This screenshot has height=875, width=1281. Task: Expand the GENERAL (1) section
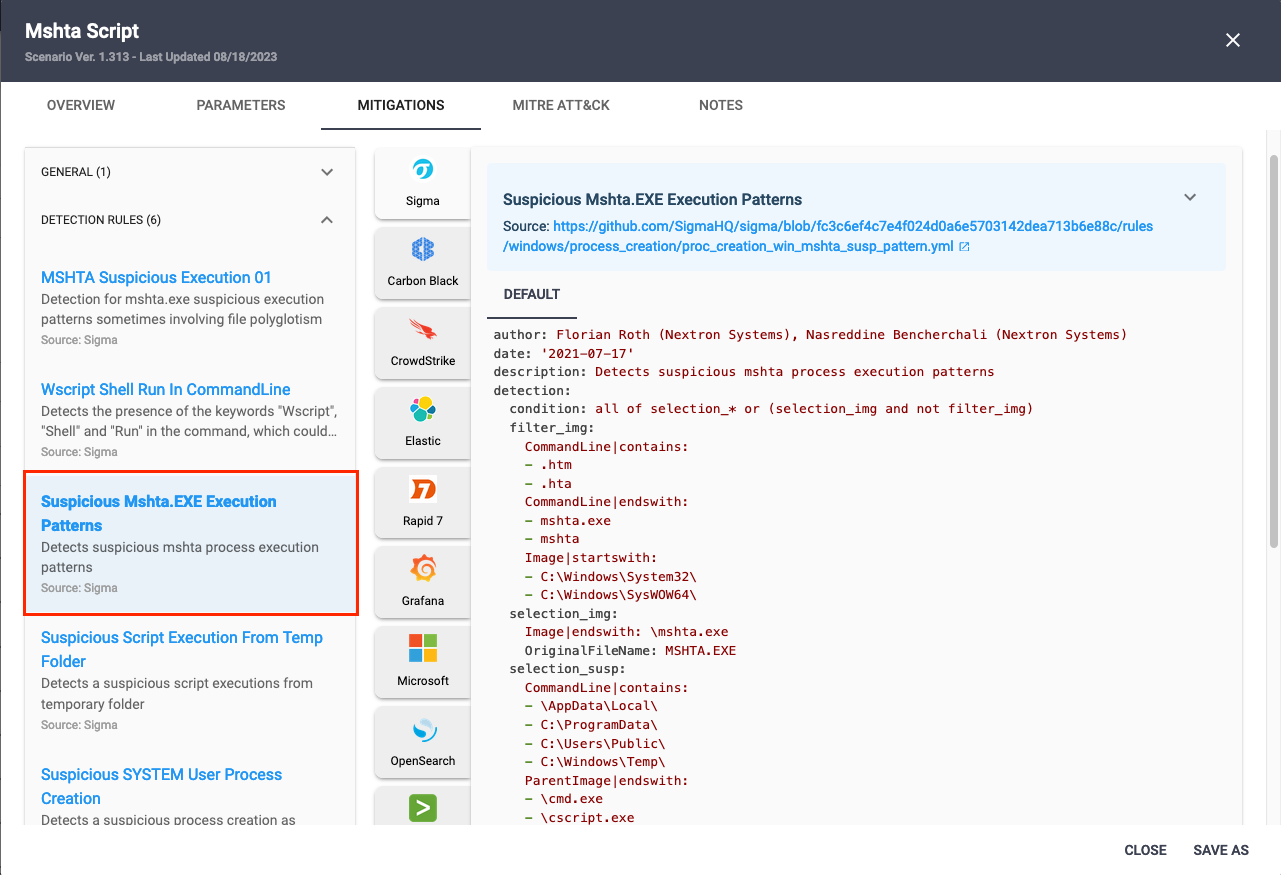point(327,172)
